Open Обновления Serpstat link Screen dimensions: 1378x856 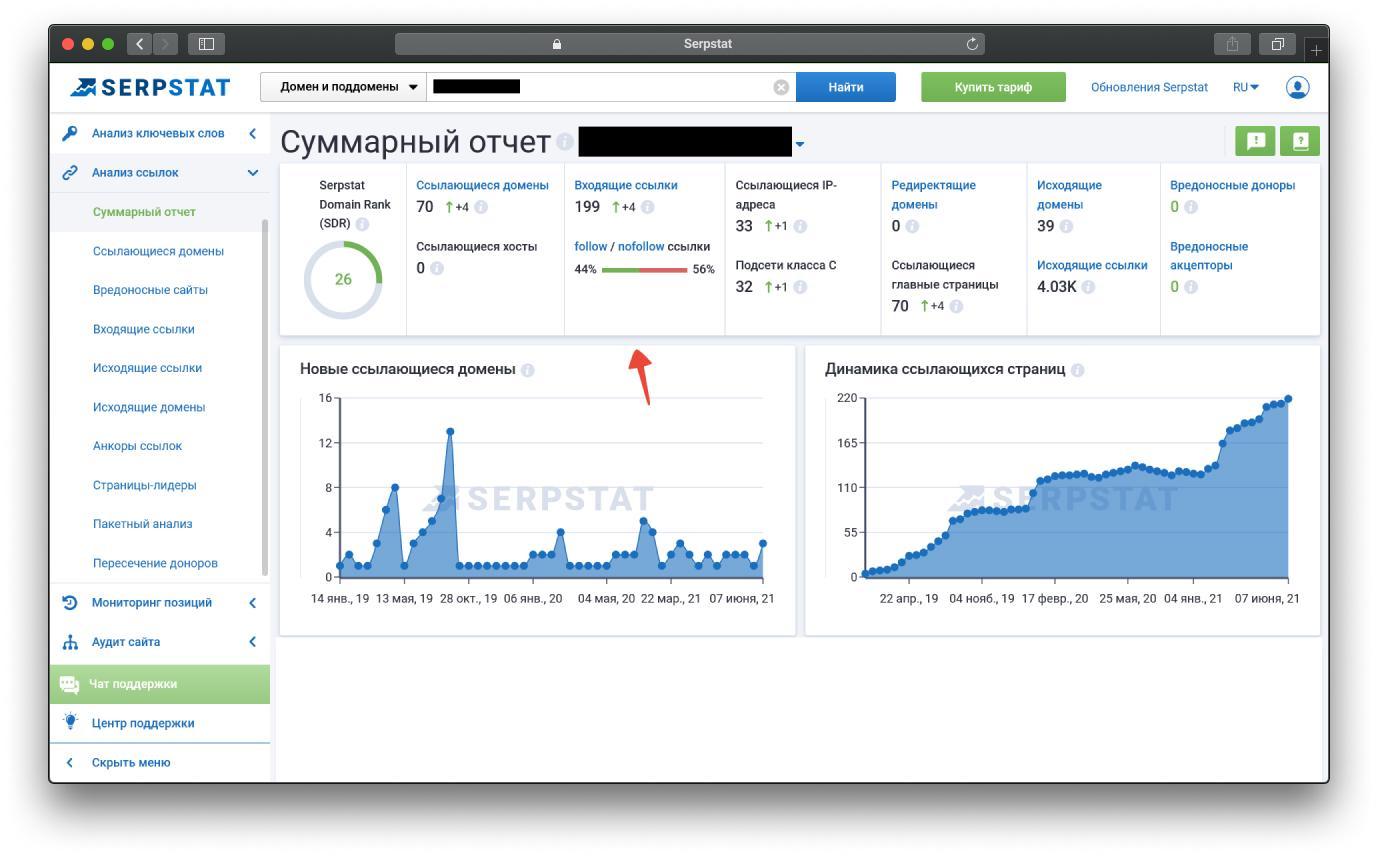tap(1149, 87)
